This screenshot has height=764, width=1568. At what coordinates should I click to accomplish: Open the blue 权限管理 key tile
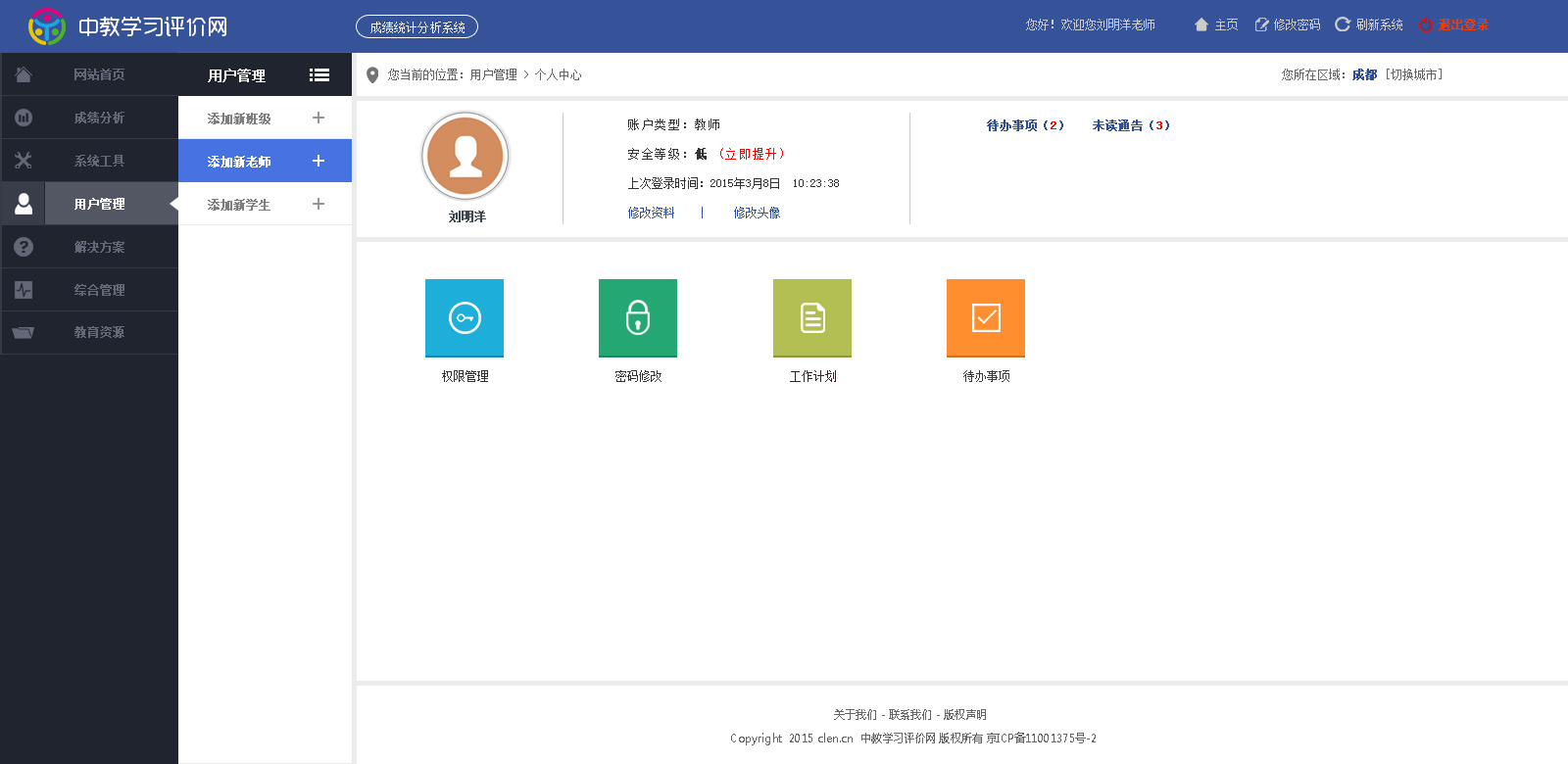click(x=465, y=318)
